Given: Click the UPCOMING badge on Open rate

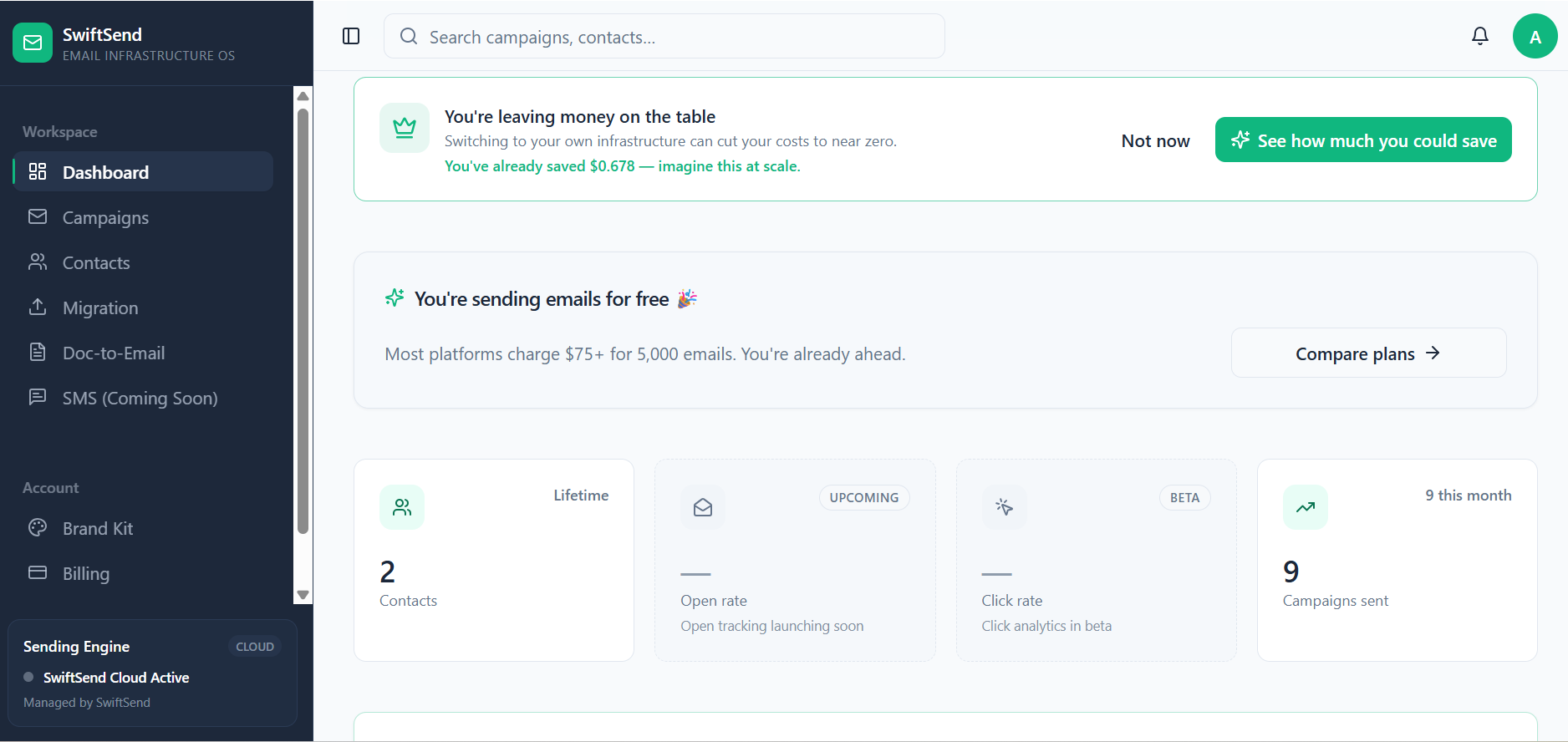Looking at the screenshot, I should point(864,497).
